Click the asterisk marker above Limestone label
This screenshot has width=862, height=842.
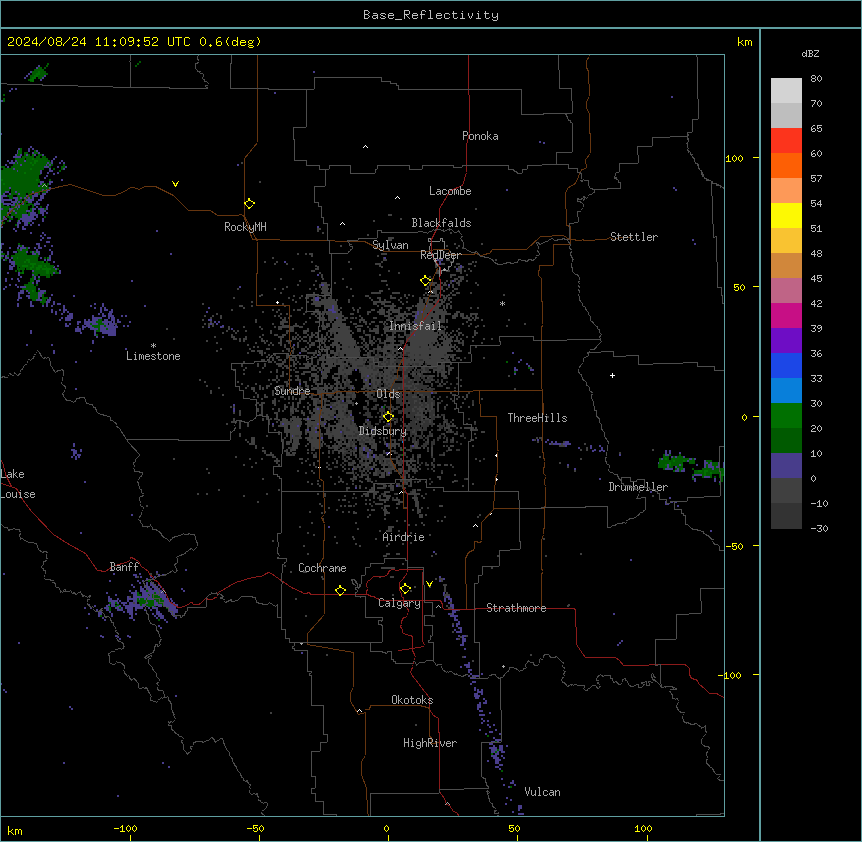(153, 346)
